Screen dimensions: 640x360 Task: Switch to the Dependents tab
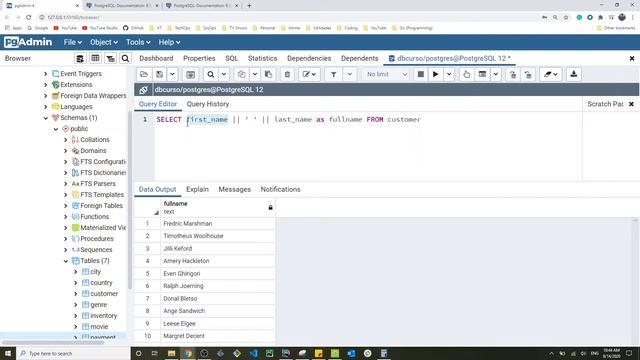360,58
